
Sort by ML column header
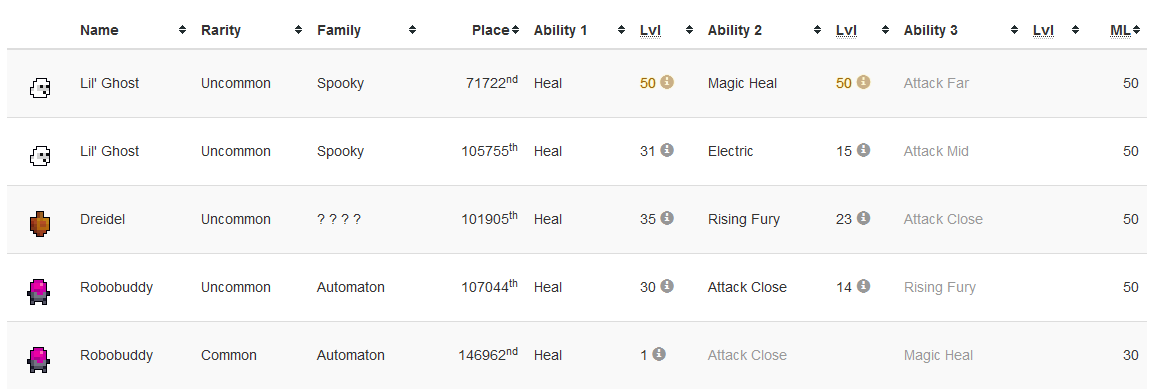click(1121, 30)
